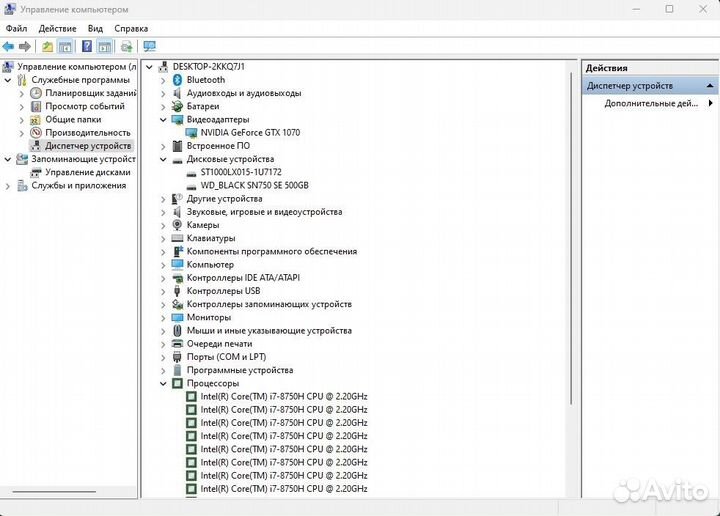Expand Службы и приложения node
Viewport: 720px width, 516px height.
(x=8, y=186)
